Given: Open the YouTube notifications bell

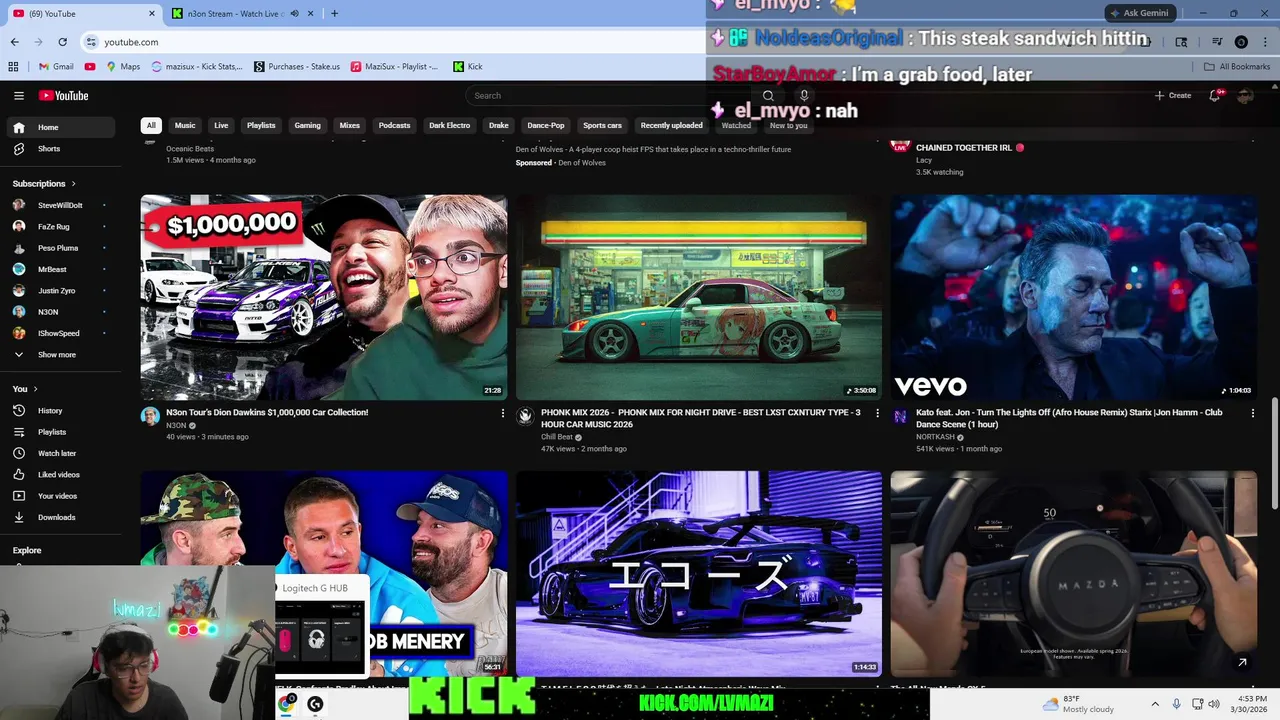Looking at the screenshot, I should (1215, 95).
